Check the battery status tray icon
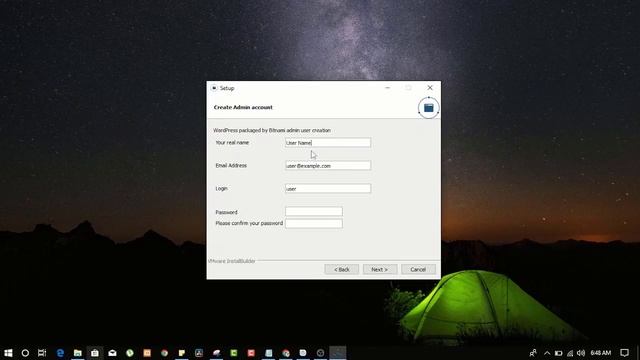640x360 pixels. click(558, 353)
